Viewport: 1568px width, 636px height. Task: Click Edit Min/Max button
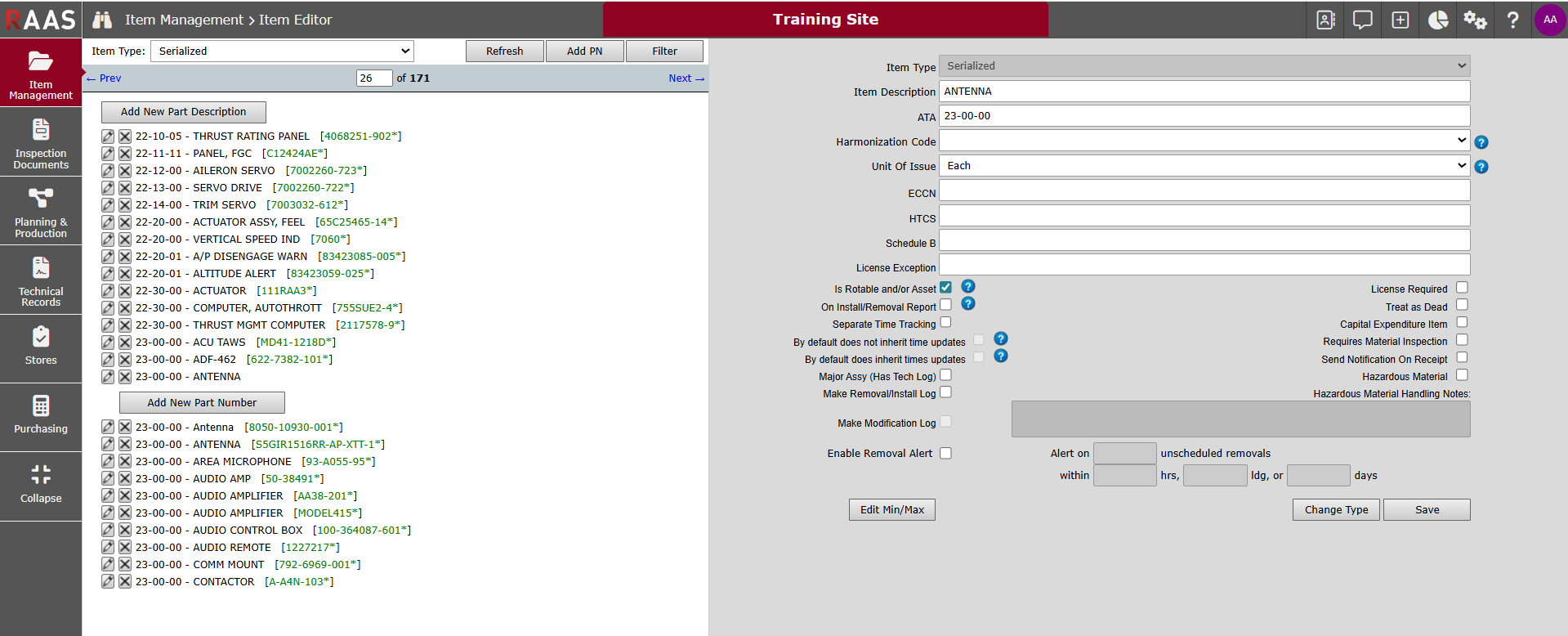(892, 510)
